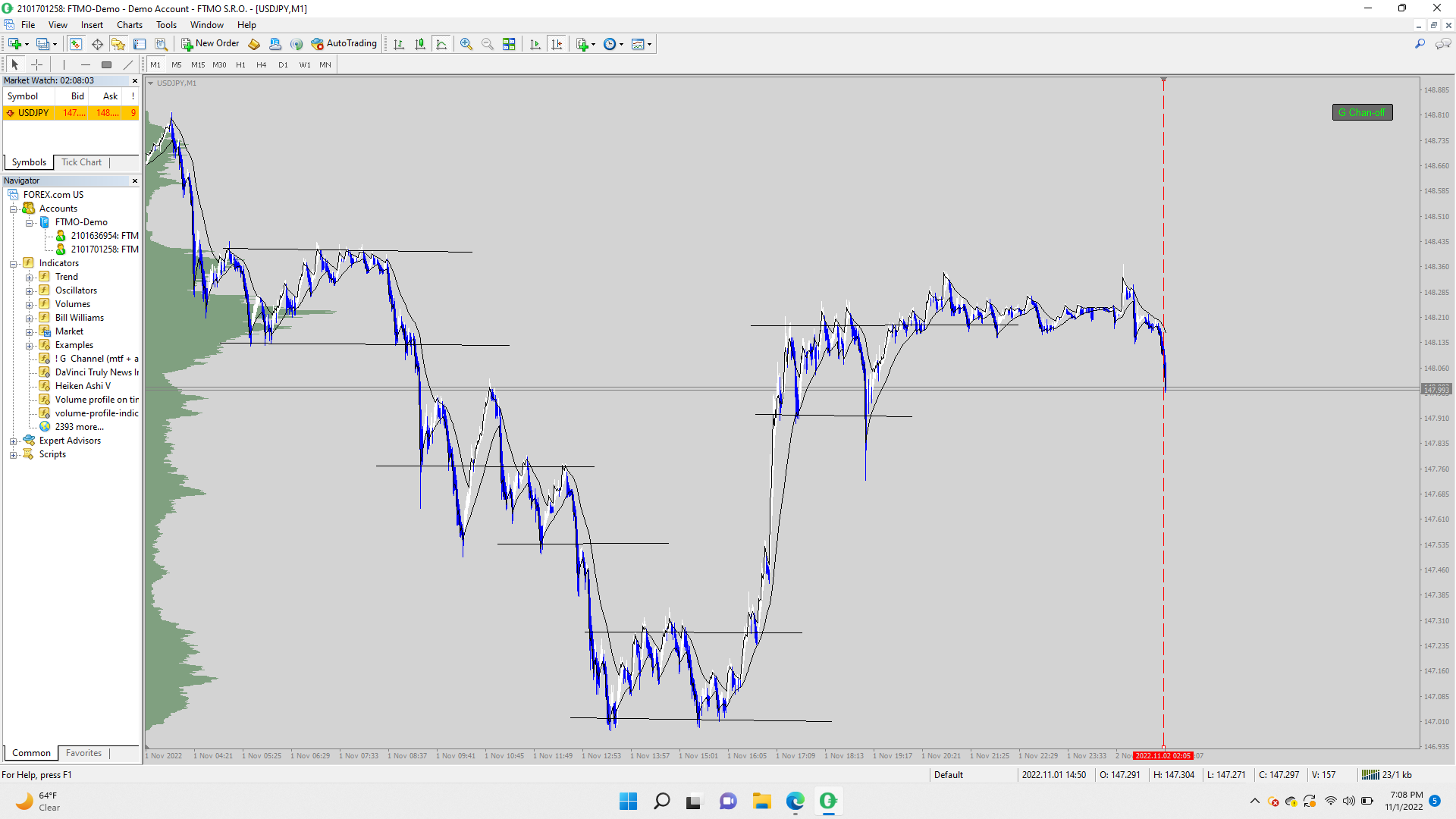
Task: Tile chart windows icon
Action: 509,44
